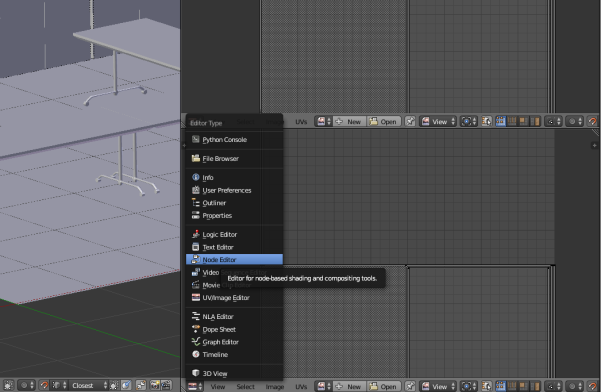Enable UV face select mode, lower header
The height and width of the screenshot is (392, 601).
(523, 386)
